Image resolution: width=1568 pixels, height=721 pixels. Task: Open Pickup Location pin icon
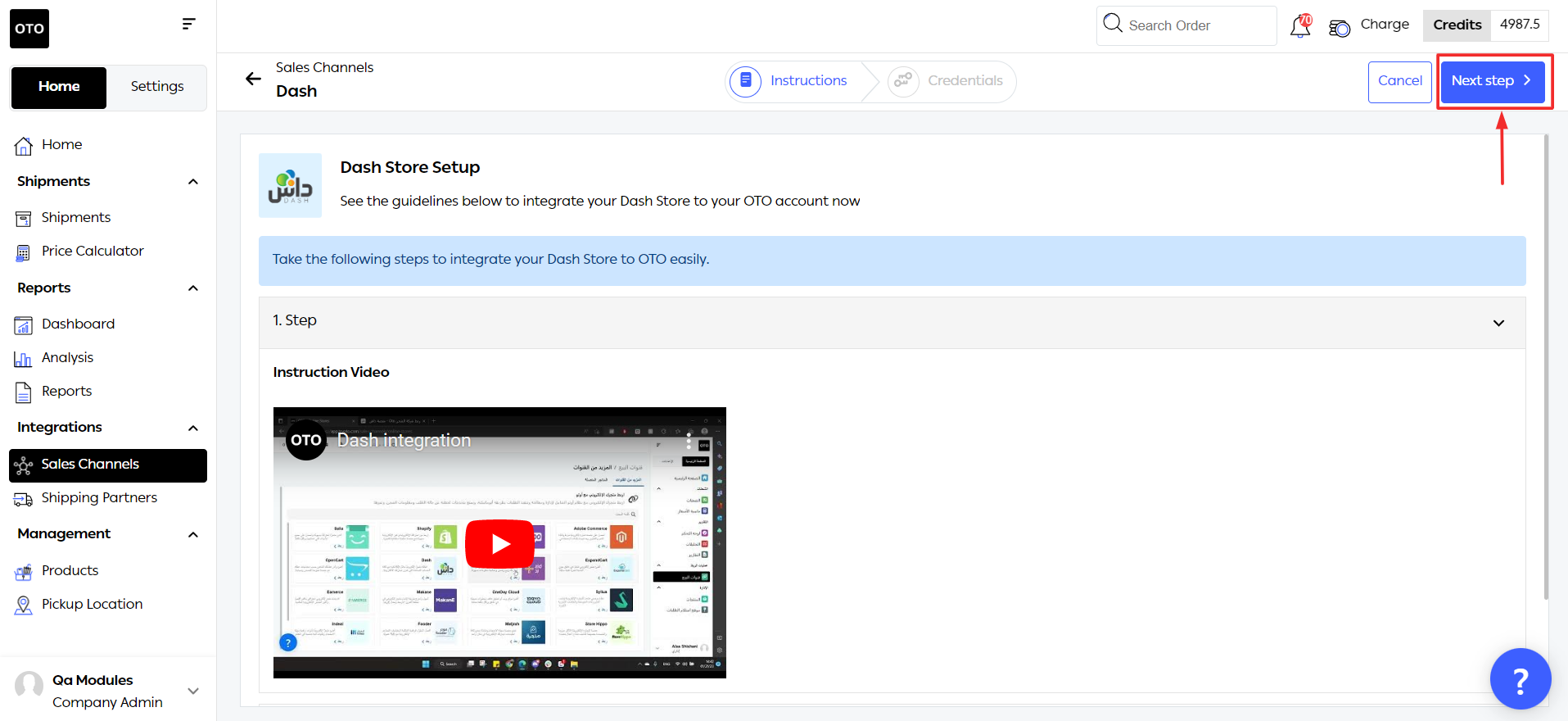[x=23, y=605]
